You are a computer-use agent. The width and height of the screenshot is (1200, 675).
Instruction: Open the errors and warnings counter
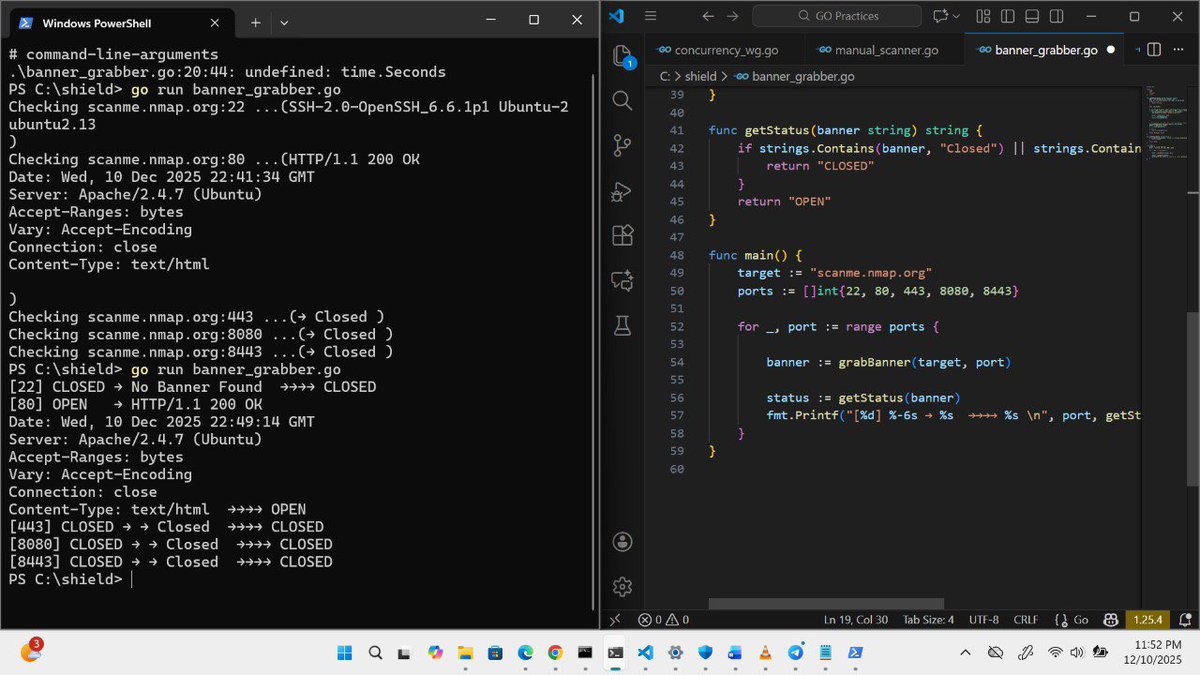pos(664,620)
